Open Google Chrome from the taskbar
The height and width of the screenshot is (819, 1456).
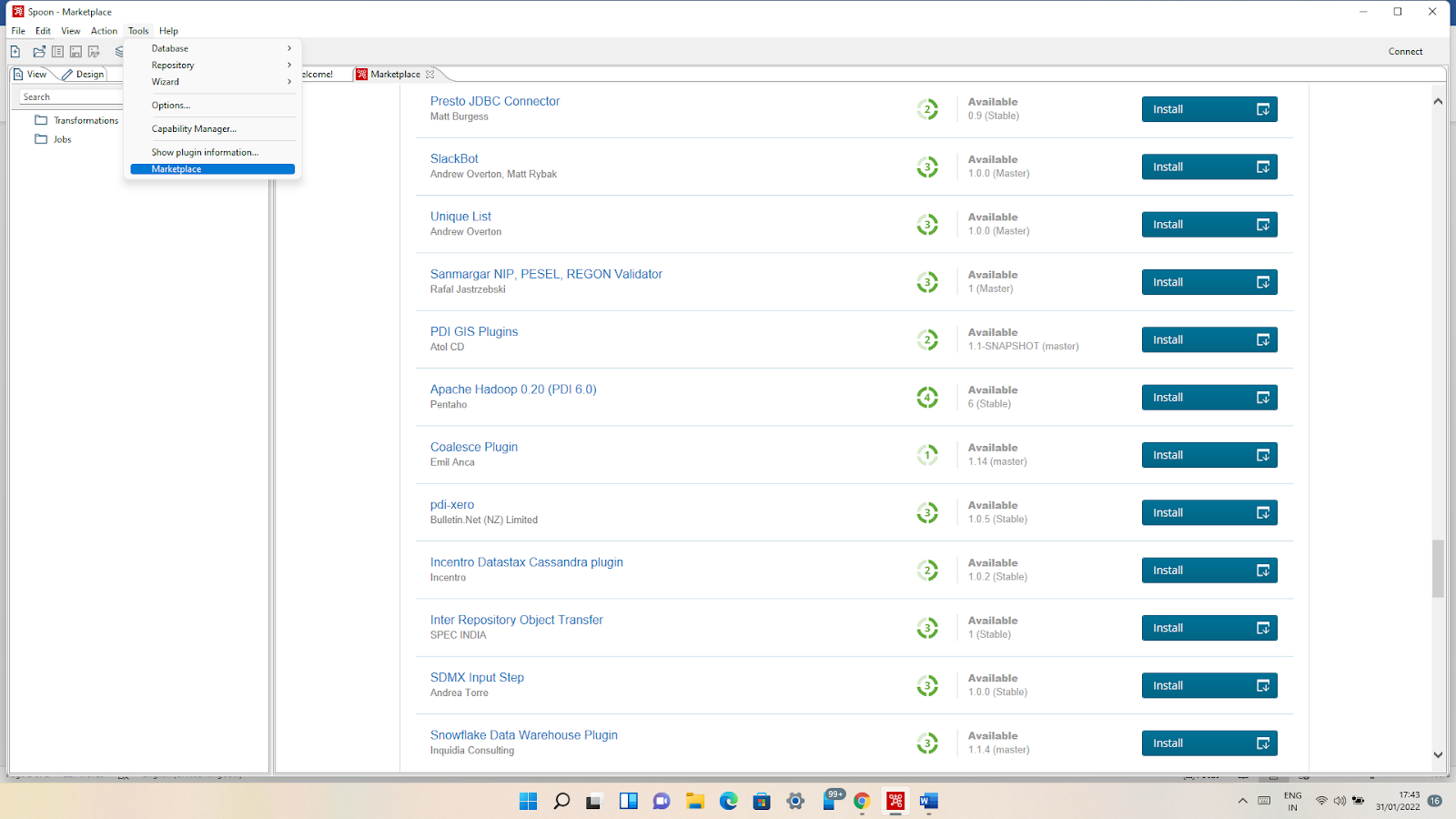(x=862, y=801)
